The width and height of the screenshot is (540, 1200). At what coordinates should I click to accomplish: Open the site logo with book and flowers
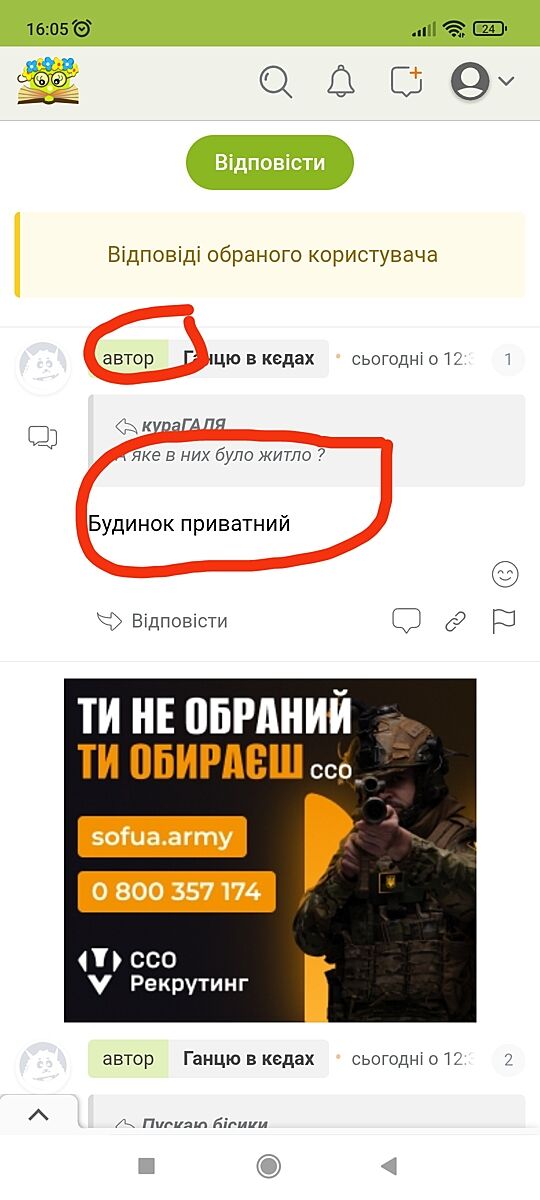(47, 81)
